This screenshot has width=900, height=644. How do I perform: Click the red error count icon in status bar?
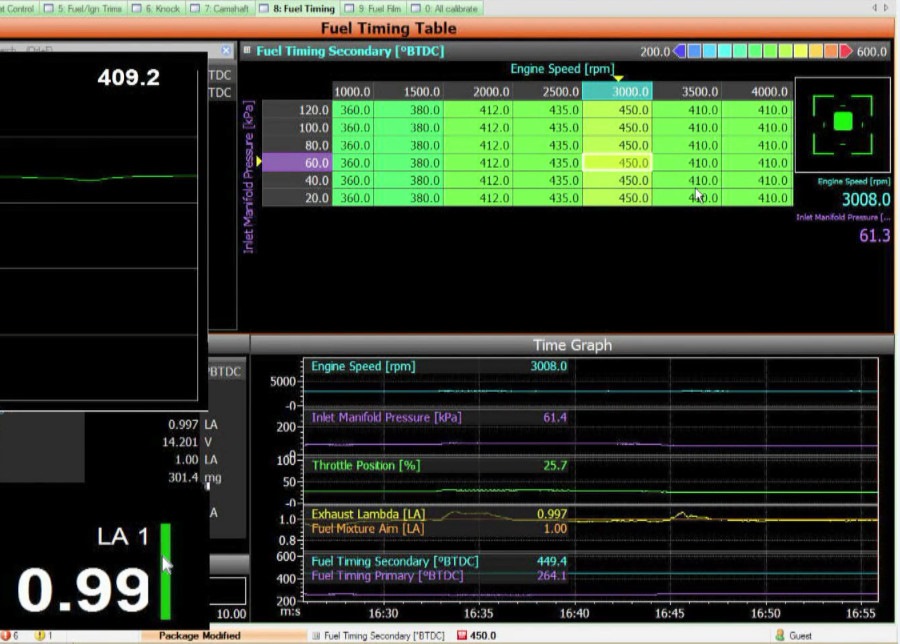[6, 635]
